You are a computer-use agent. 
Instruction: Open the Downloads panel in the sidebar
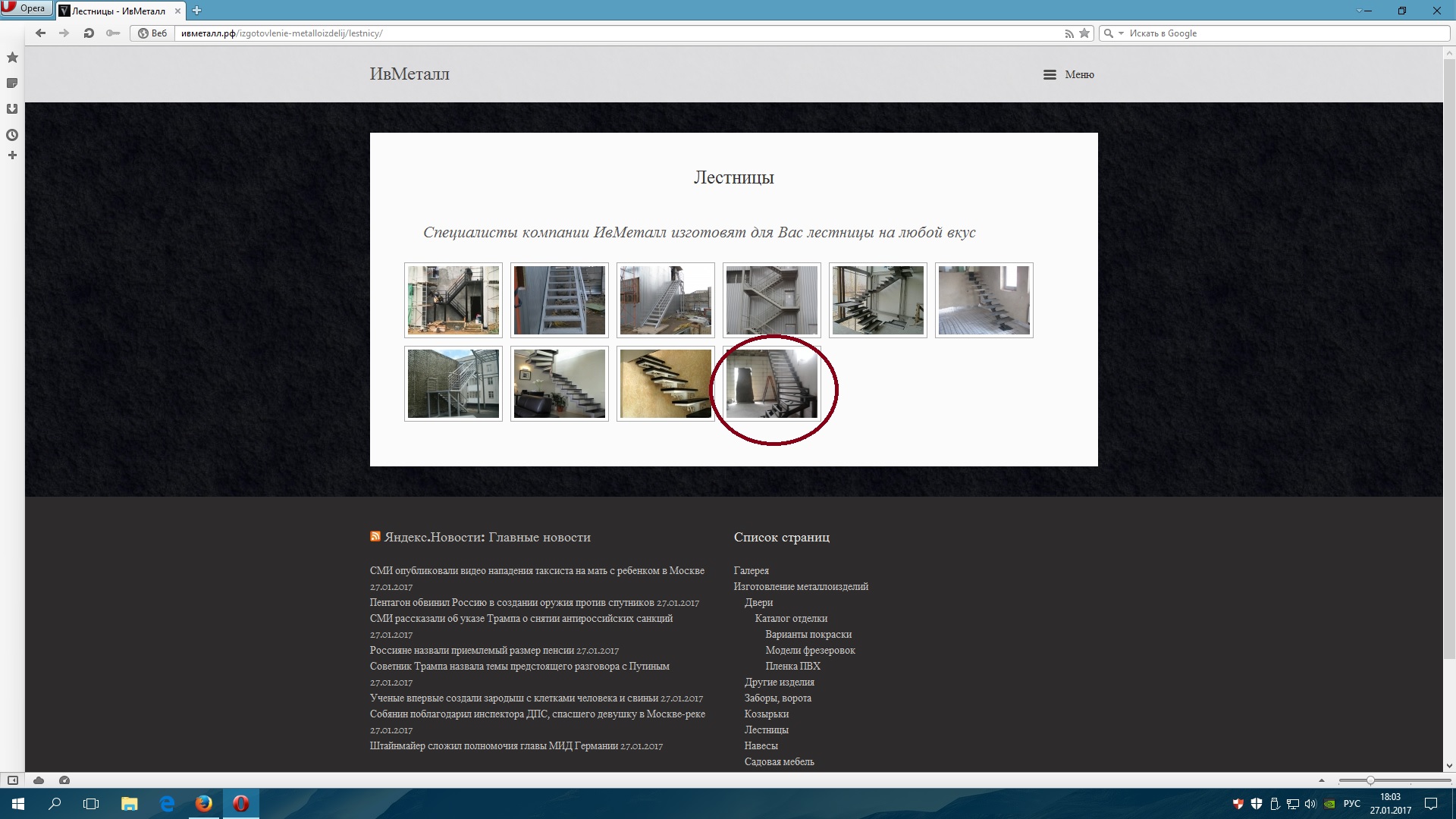[x=12, y=109]
